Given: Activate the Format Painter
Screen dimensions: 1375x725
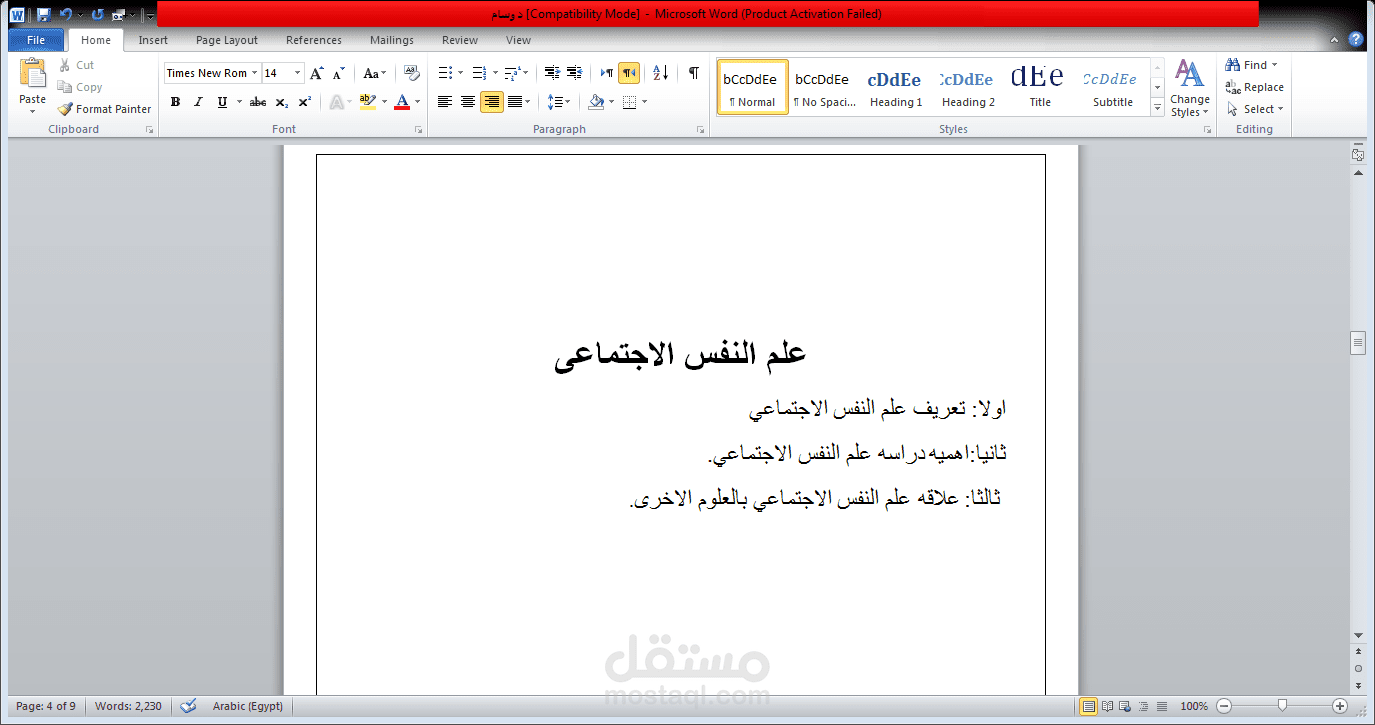Looking at the screenshot, I should tap(105, 109).
